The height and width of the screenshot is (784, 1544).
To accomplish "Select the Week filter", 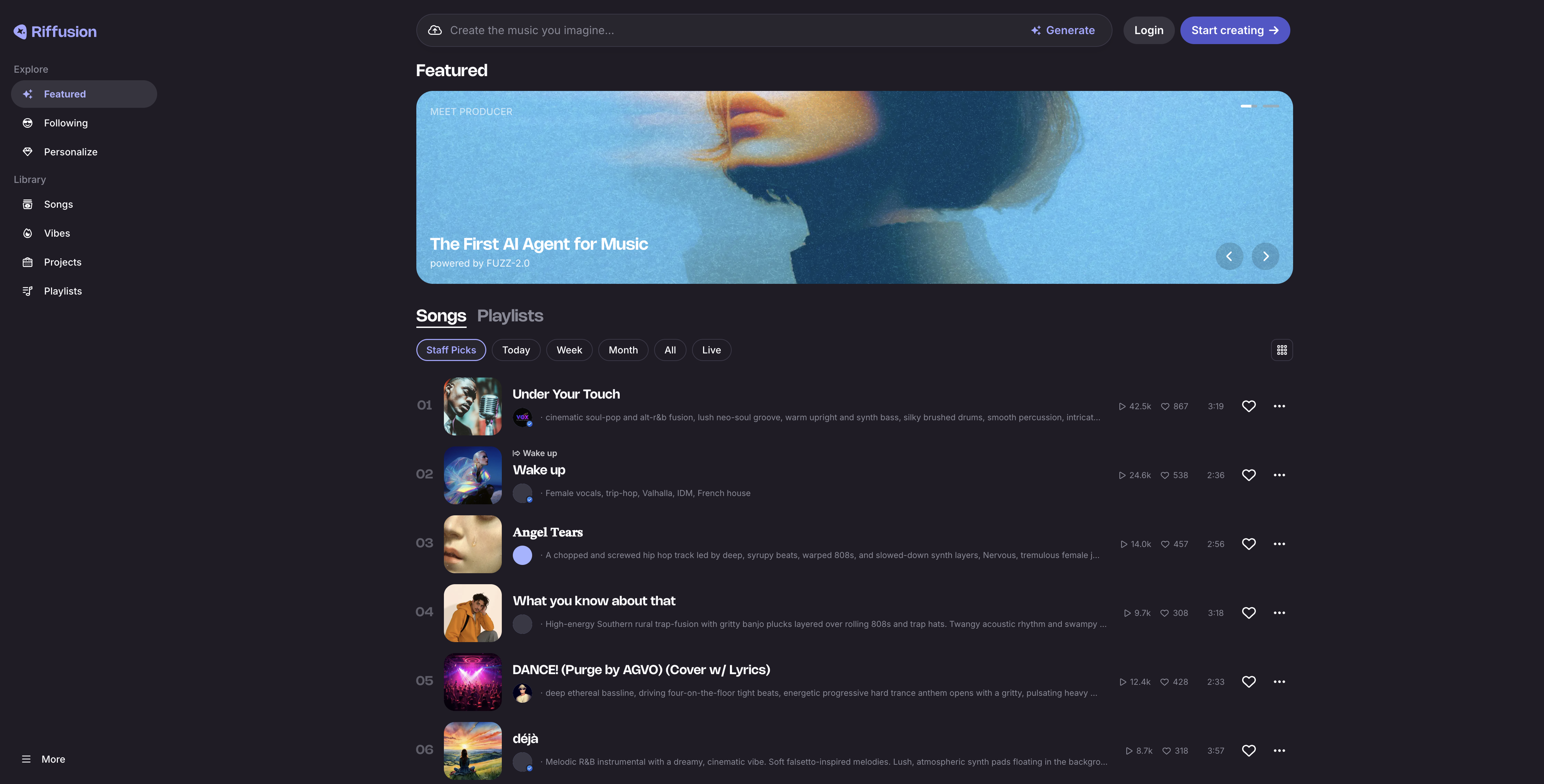I will [569, 350].
